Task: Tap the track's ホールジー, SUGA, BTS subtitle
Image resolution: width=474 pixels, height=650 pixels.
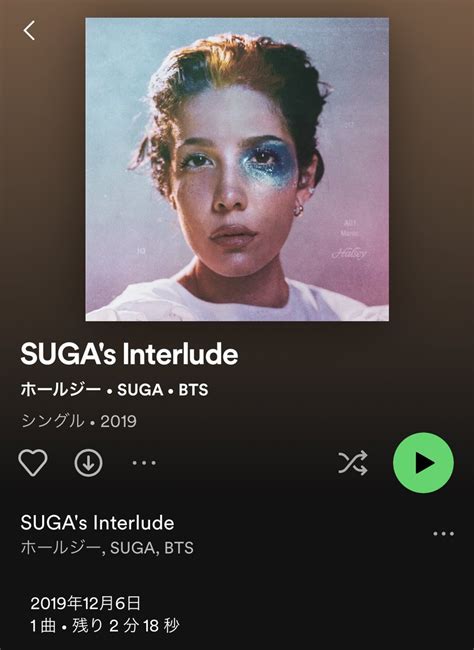Action: (x=107, y=548)
